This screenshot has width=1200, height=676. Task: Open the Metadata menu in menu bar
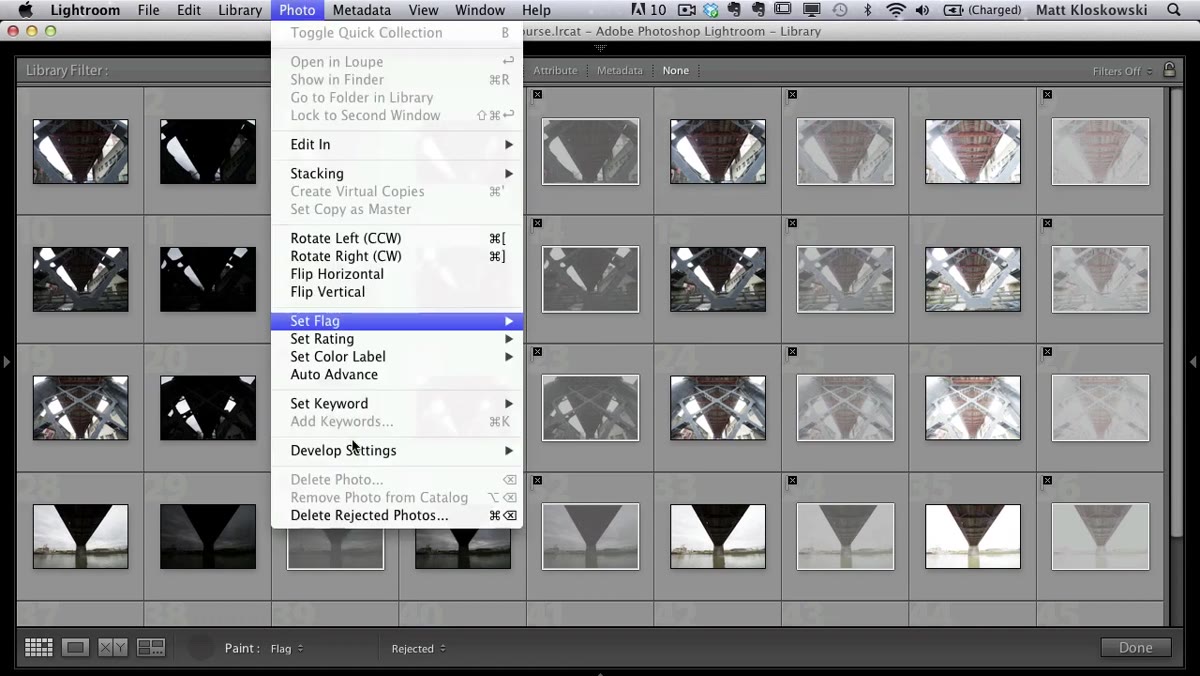(362, 10)
